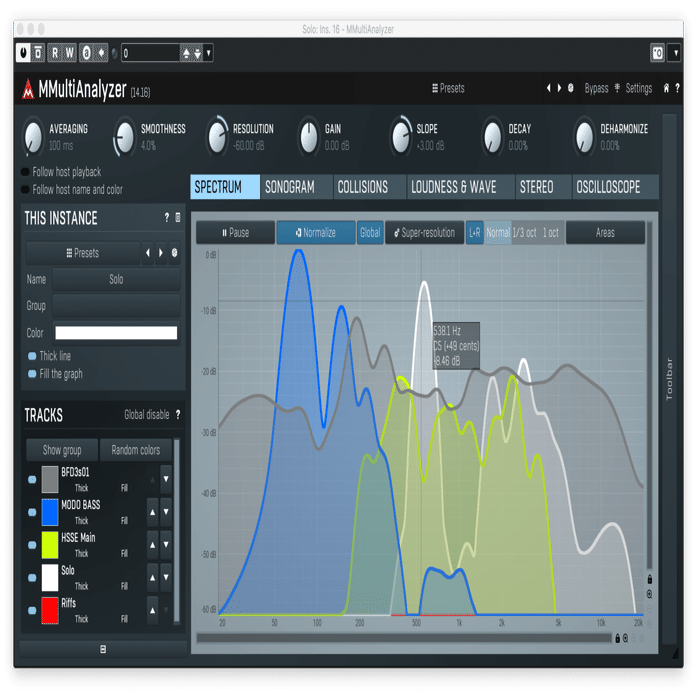The image size is (697, 697).
Task: Move Solo track down
Action: pyautogui.click(x=166, y=577)
